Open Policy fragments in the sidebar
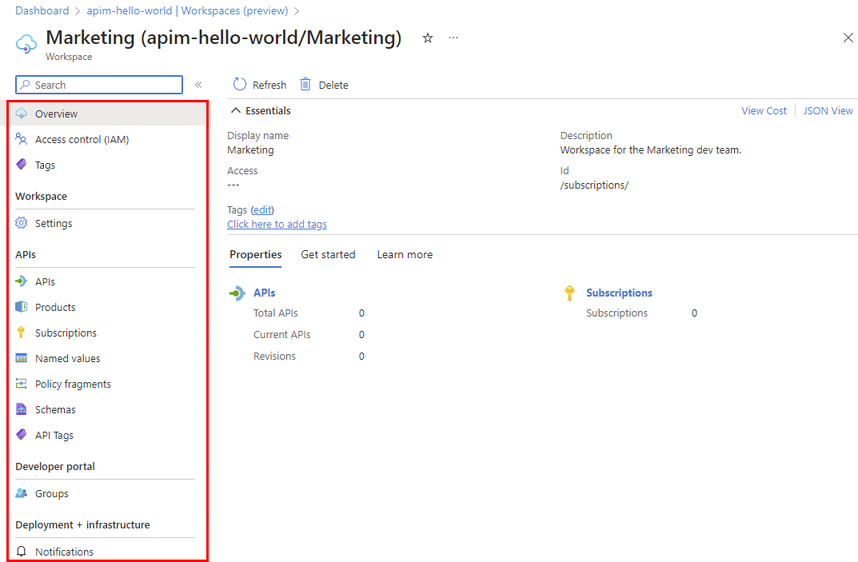858x562 pixels. point(72,384)
